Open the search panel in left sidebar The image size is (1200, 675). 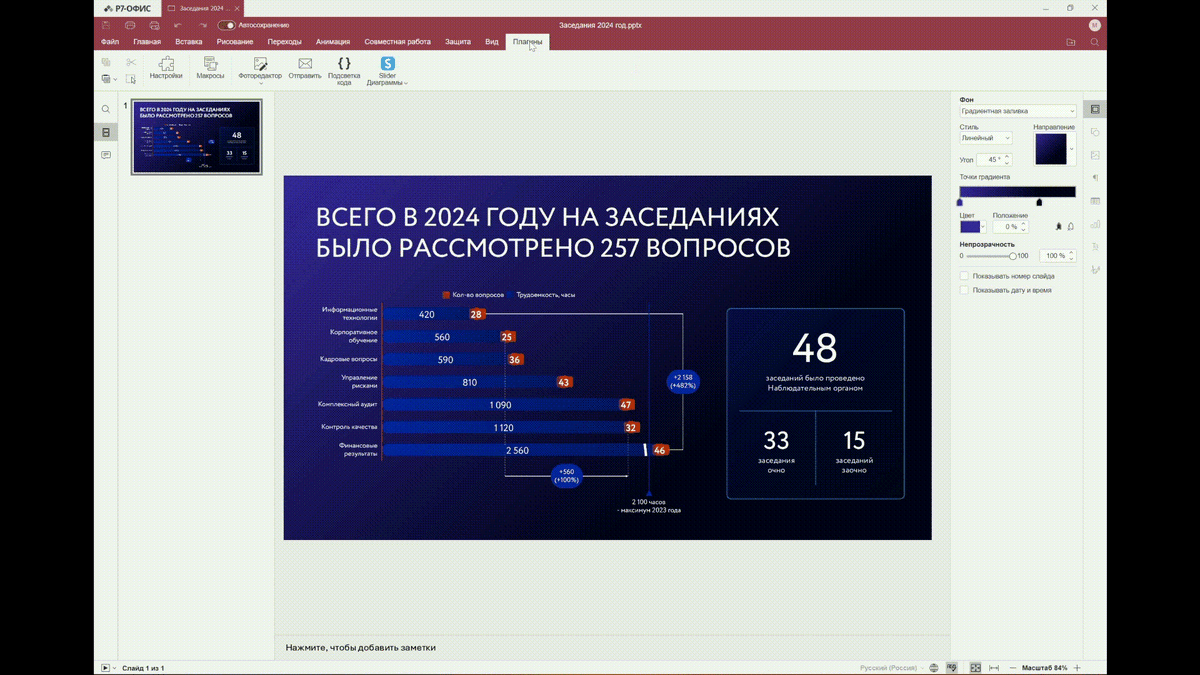click(x=106, y=109)
